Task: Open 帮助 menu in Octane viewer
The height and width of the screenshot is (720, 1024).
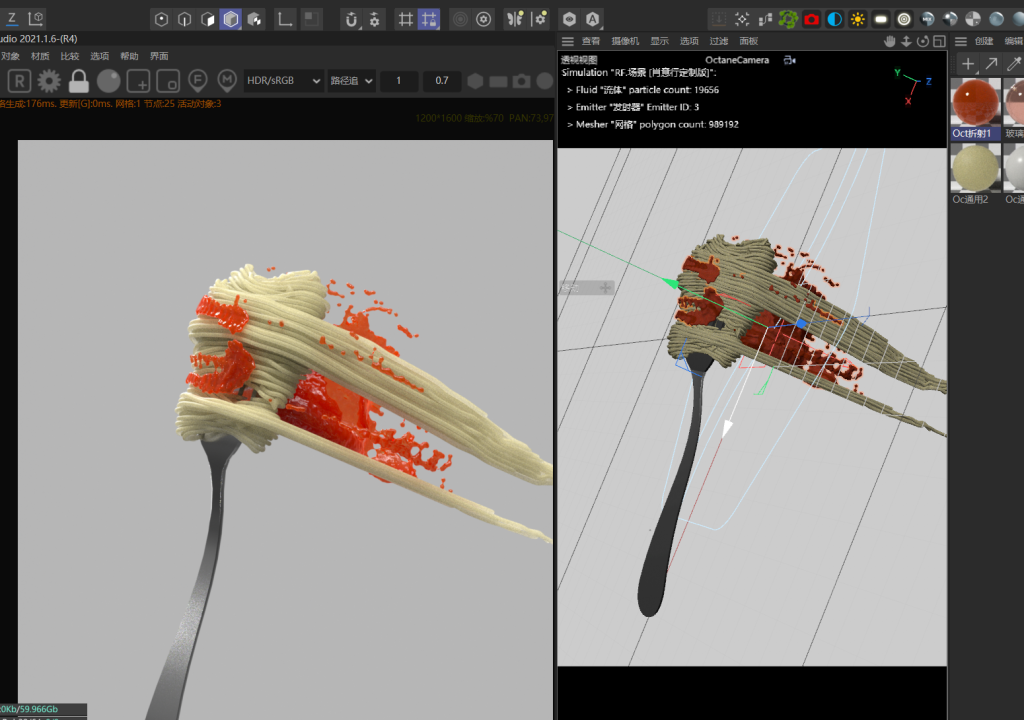Action: click(129, 56)
